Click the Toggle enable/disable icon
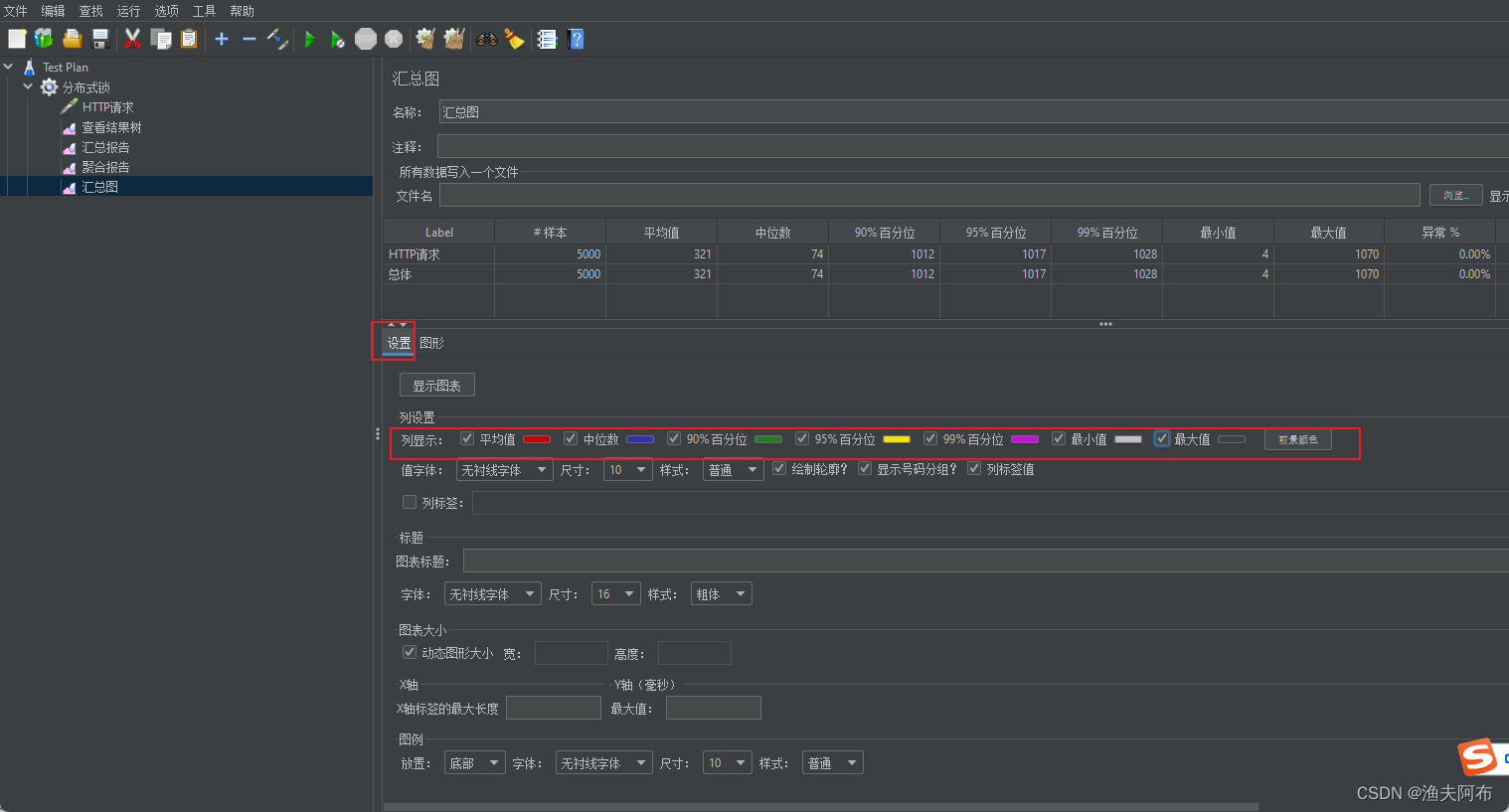The image size is (1509, 812). (277, 39)
